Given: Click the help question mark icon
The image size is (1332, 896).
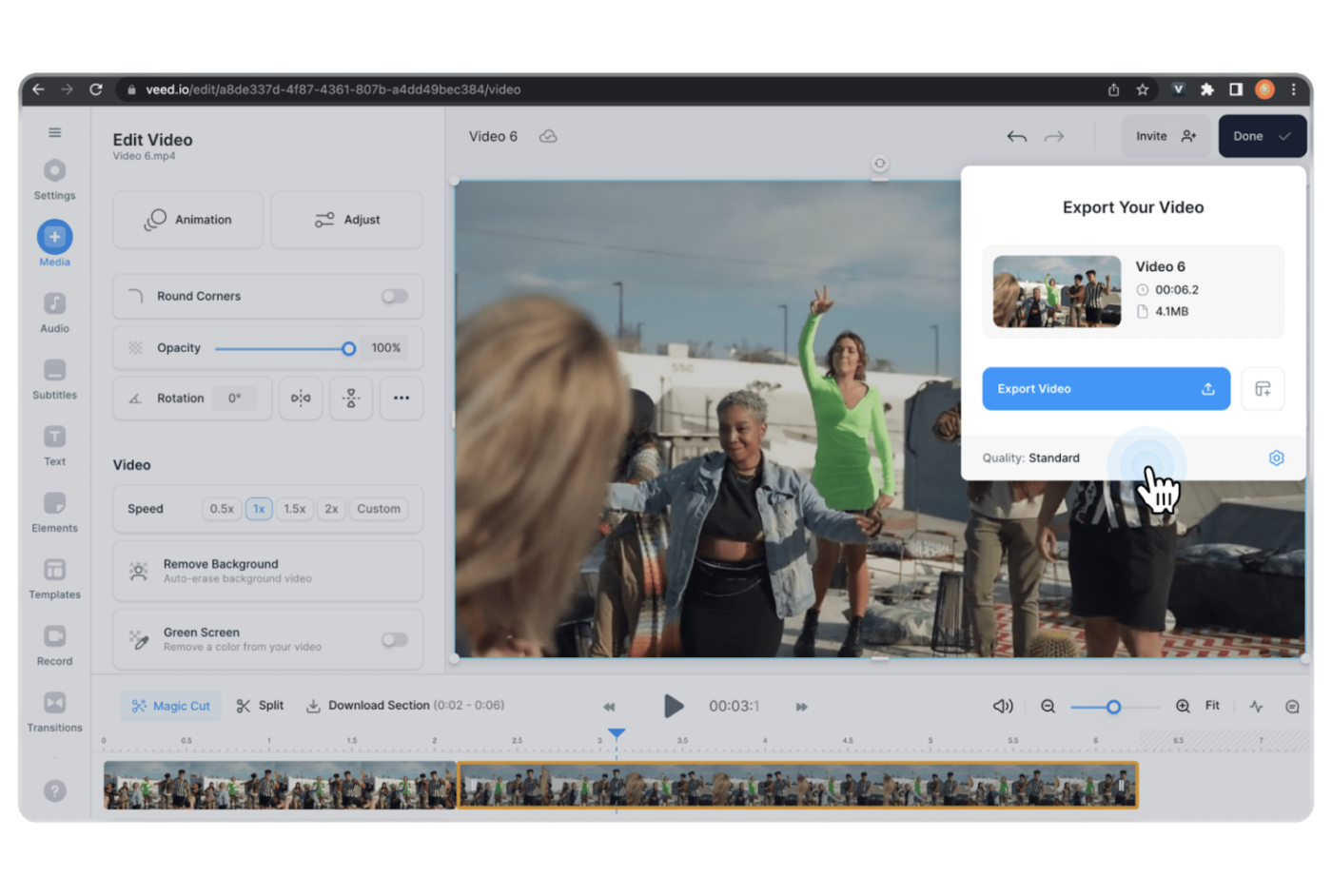Looking at the screenshot, I should [x=55, y=790].
